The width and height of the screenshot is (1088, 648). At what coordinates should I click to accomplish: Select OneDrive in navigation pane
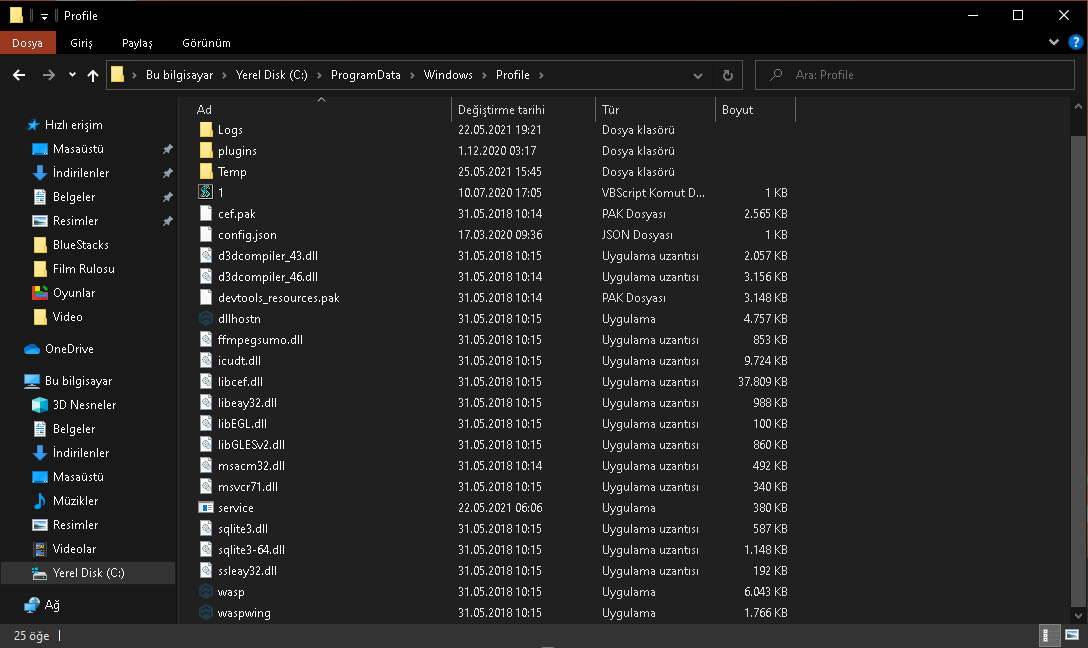click(69, 349)
